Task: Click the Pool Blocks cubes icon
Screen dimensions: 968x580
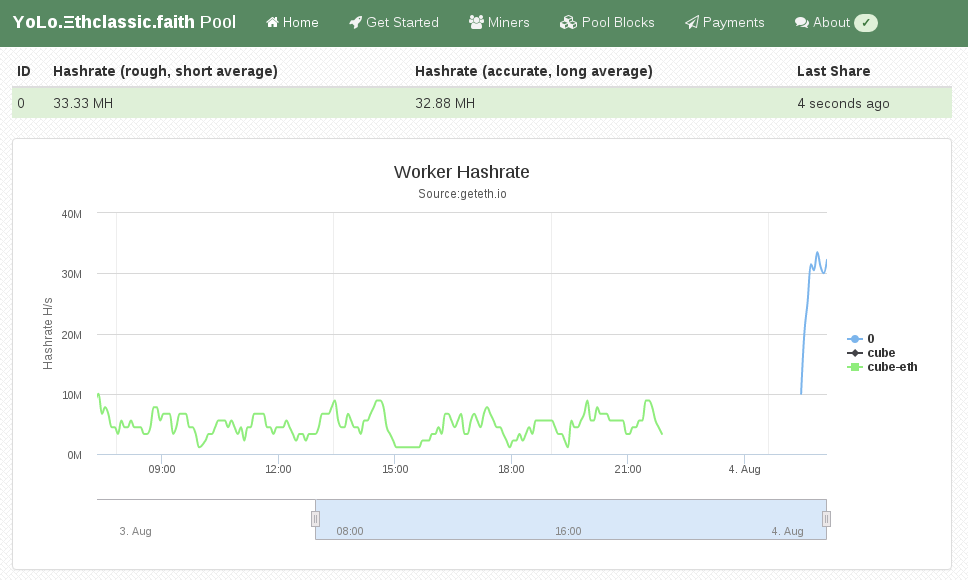Action: point(568,23)
